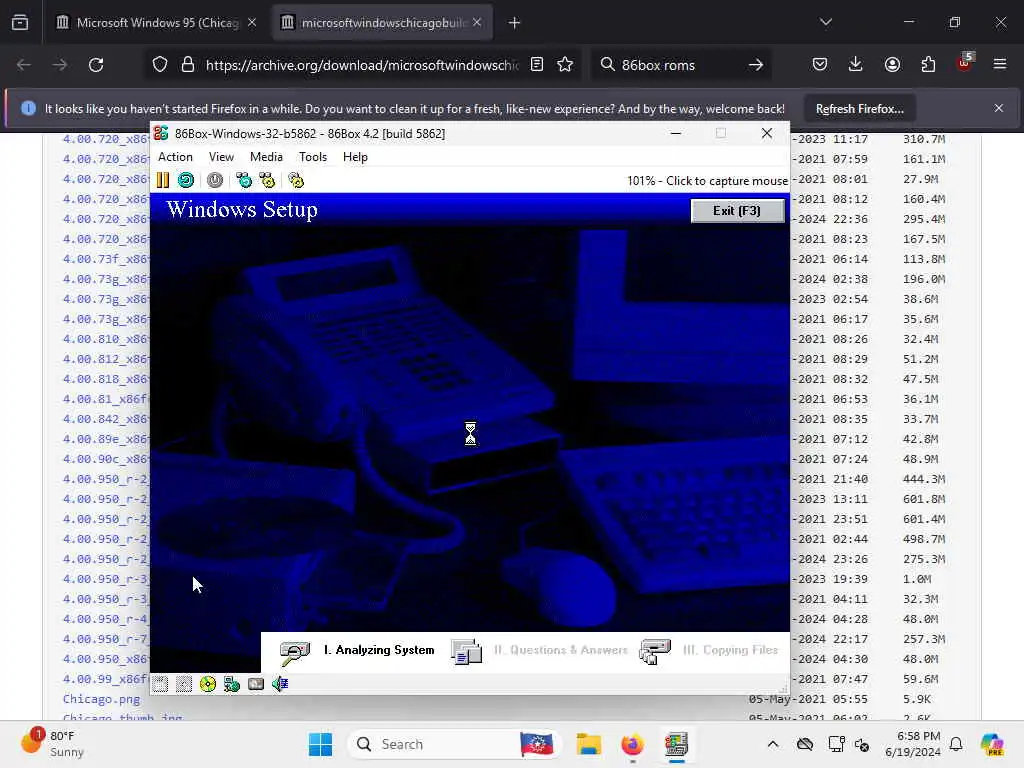Image resolution: width=1024 pixels, height=768 pixels.
Task: Open Save to Pocket icon
Action: (x=820, y=65)
